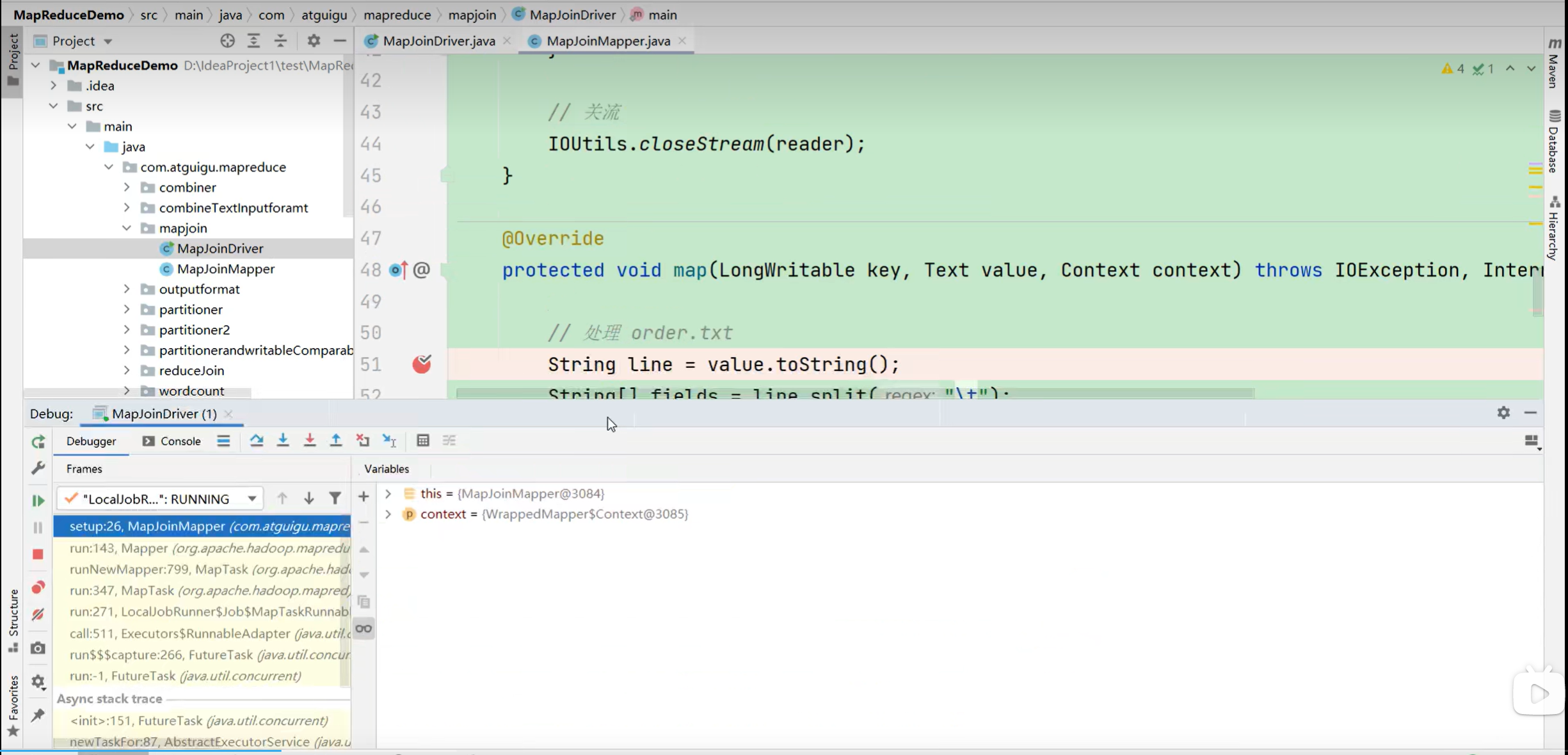Click Trace Current Stream Chain icon
1568x755 pixels.
(x=449, y=440)
